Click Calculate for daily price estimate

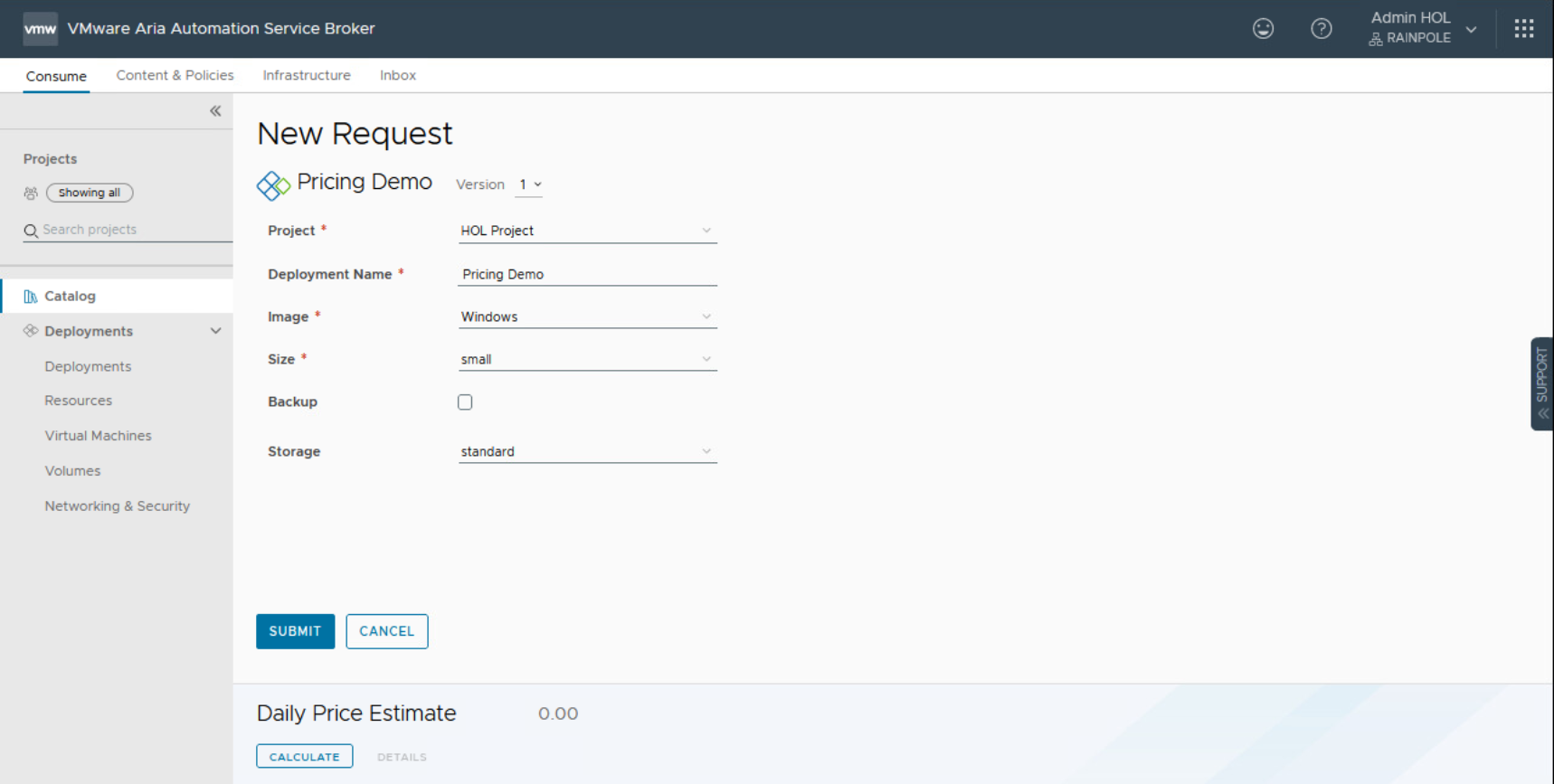[304, 757]
